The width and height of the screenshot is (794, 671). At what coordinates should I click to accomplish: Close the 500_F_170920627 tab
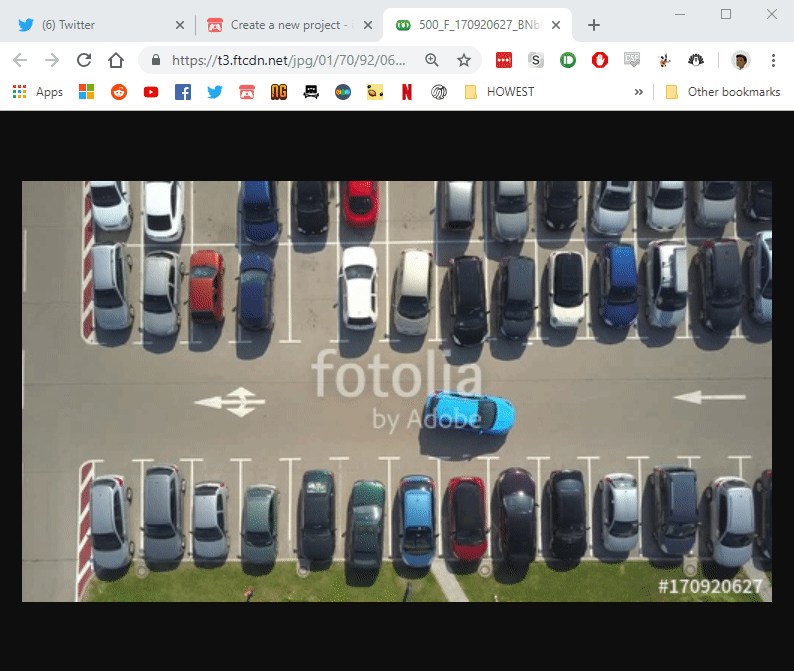pyautogui.click(x=556, y=25)
